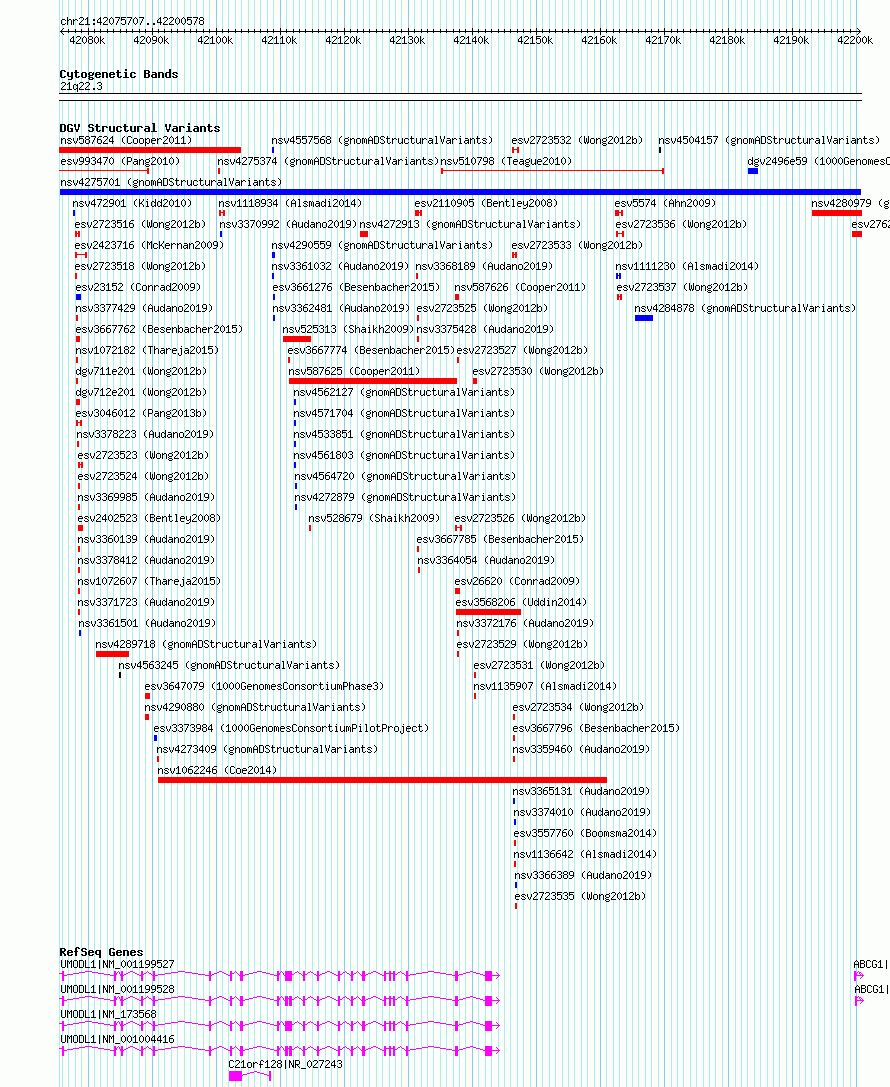Viewport: 890px width, 1087px height.
Task: Click the esv3667774 (Besenbacher2015) label
Action: point(371,350)
